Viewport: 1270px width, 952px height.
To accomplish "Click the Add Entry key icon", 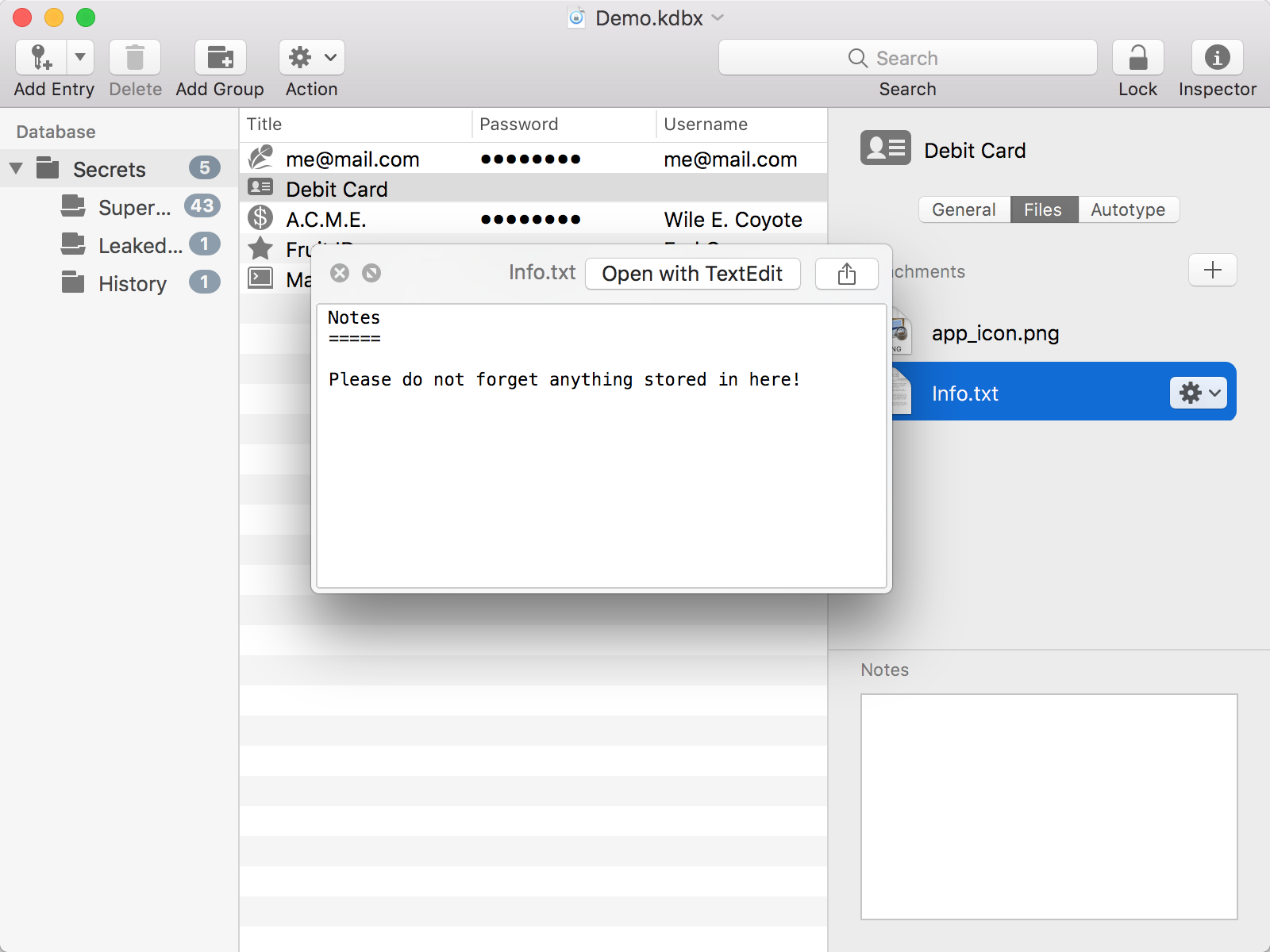I will pos(41,58).
